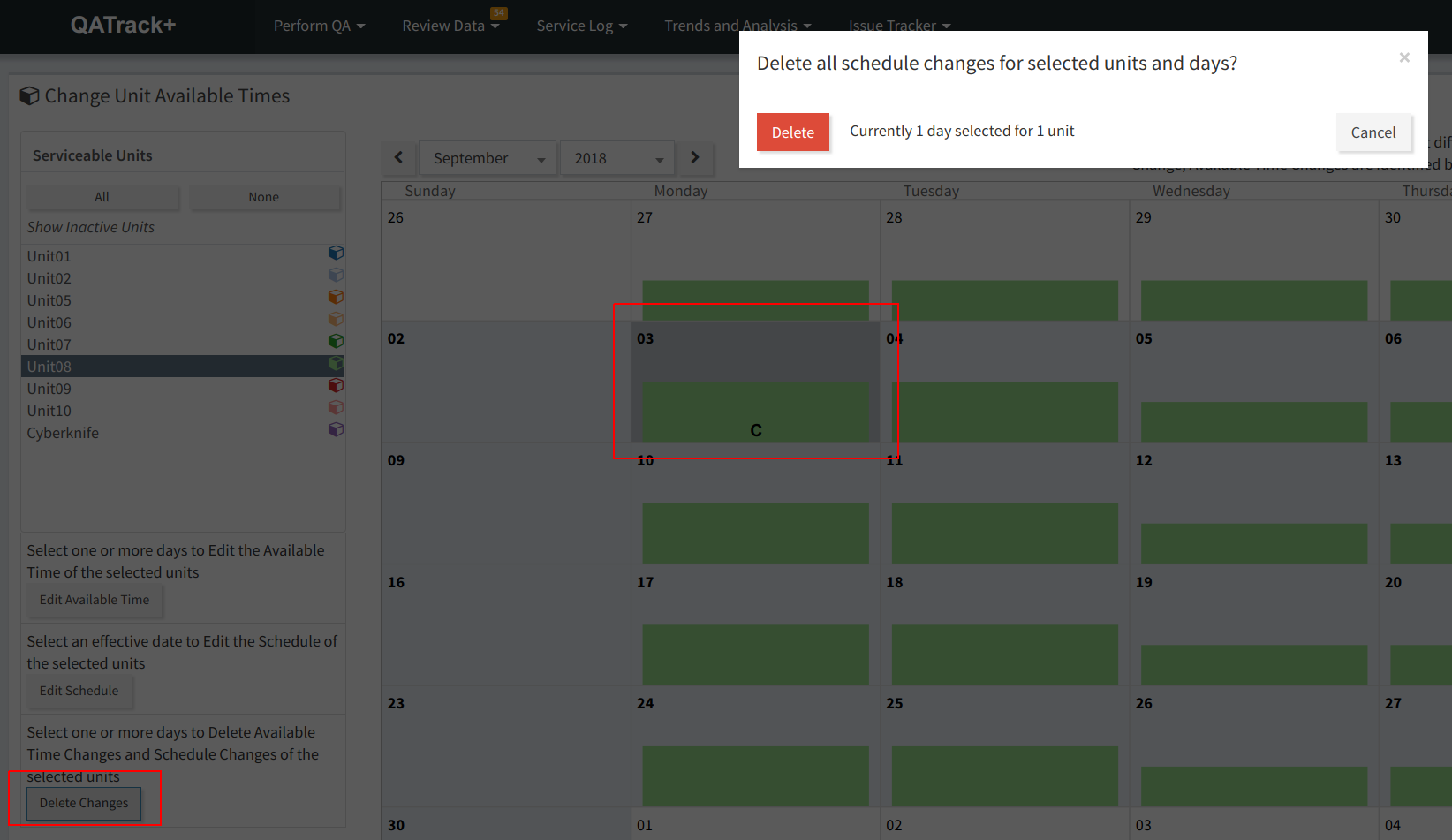Click blue cube icon for Unit01
This screenshot has width=1452, height=840.
pyautogui.click(x=336, y=253)
